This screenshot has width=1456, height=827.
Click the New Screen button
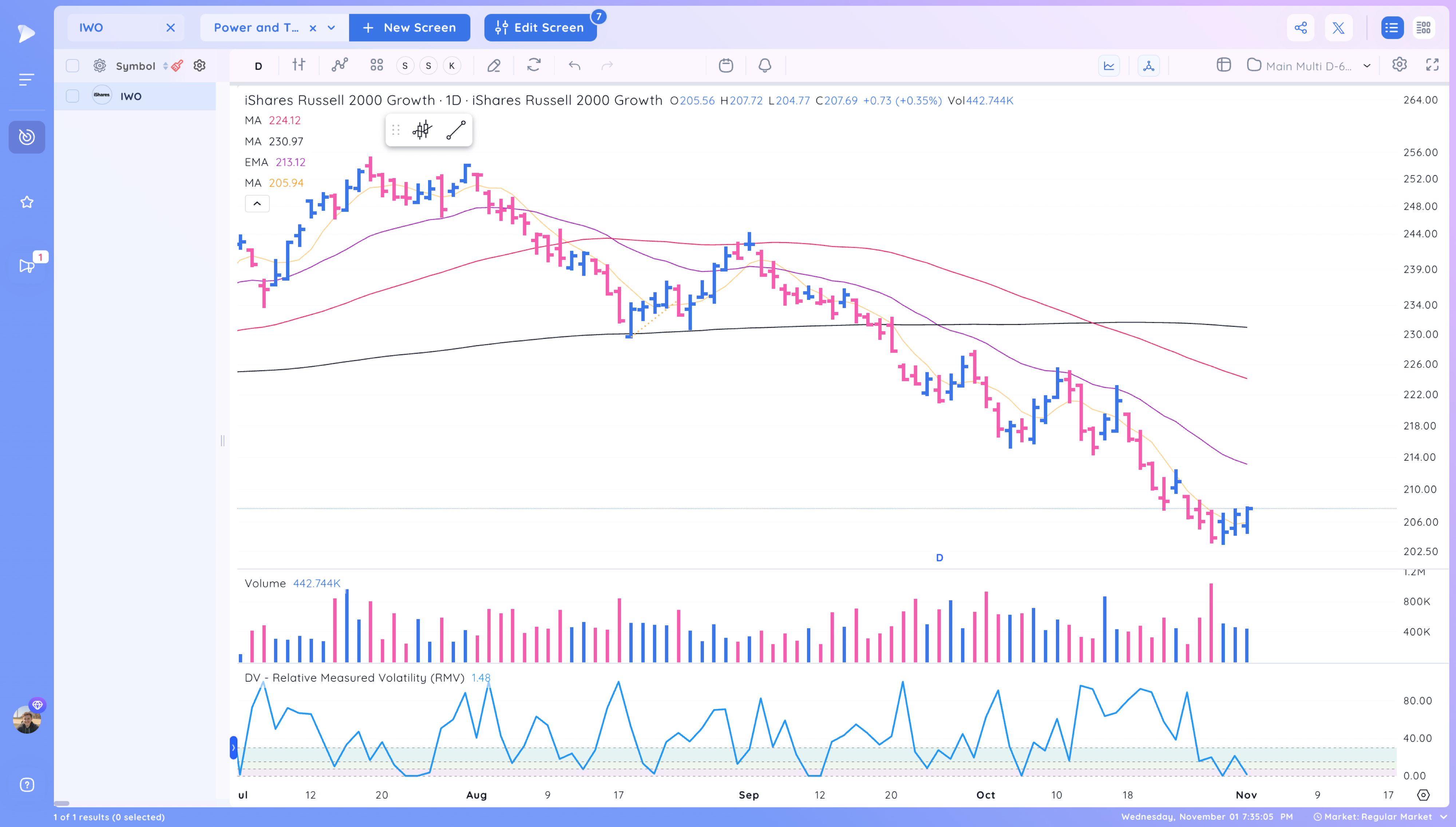[409, 28]
